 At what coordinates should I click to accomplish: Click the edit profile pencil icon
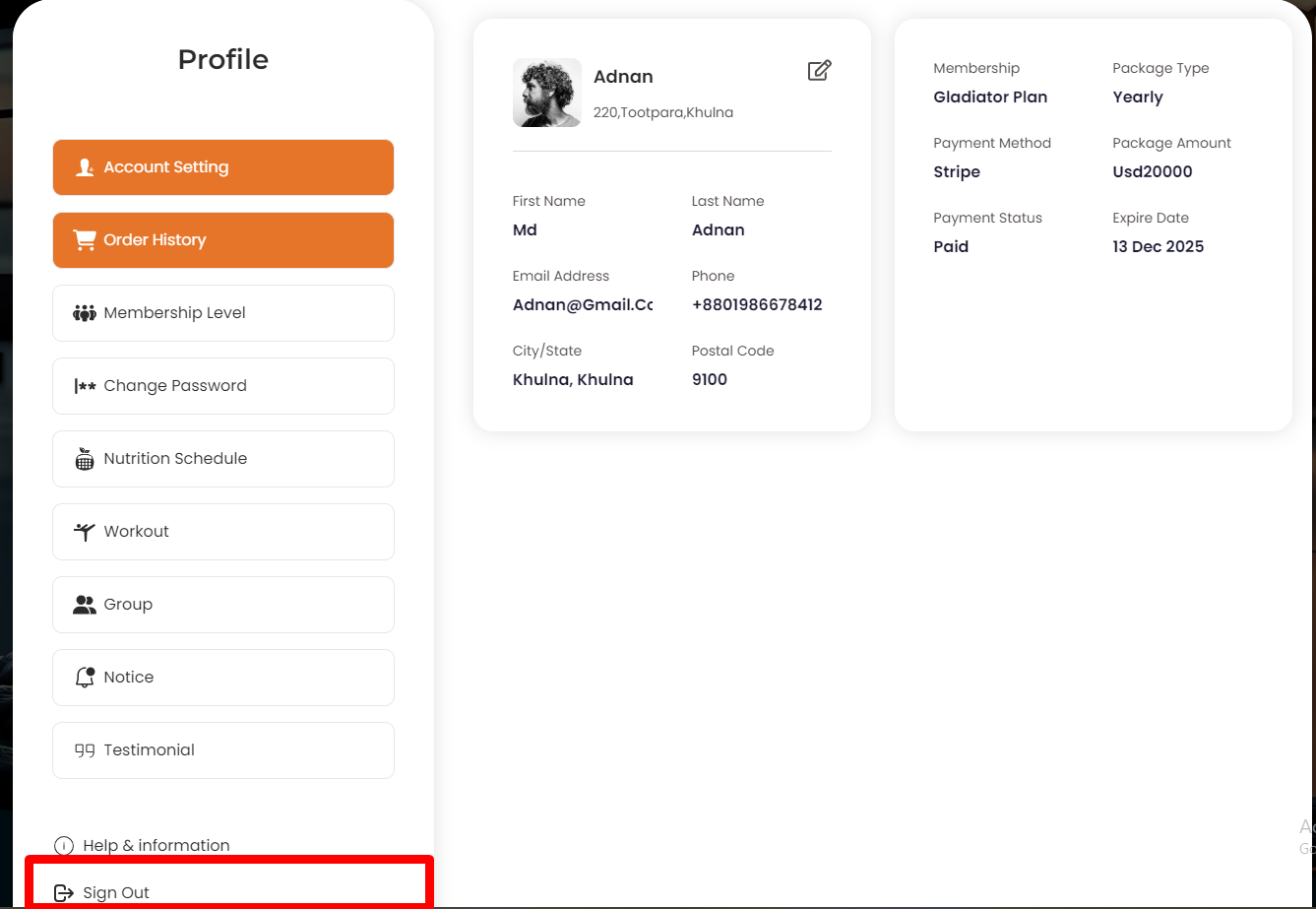[819, 71]
